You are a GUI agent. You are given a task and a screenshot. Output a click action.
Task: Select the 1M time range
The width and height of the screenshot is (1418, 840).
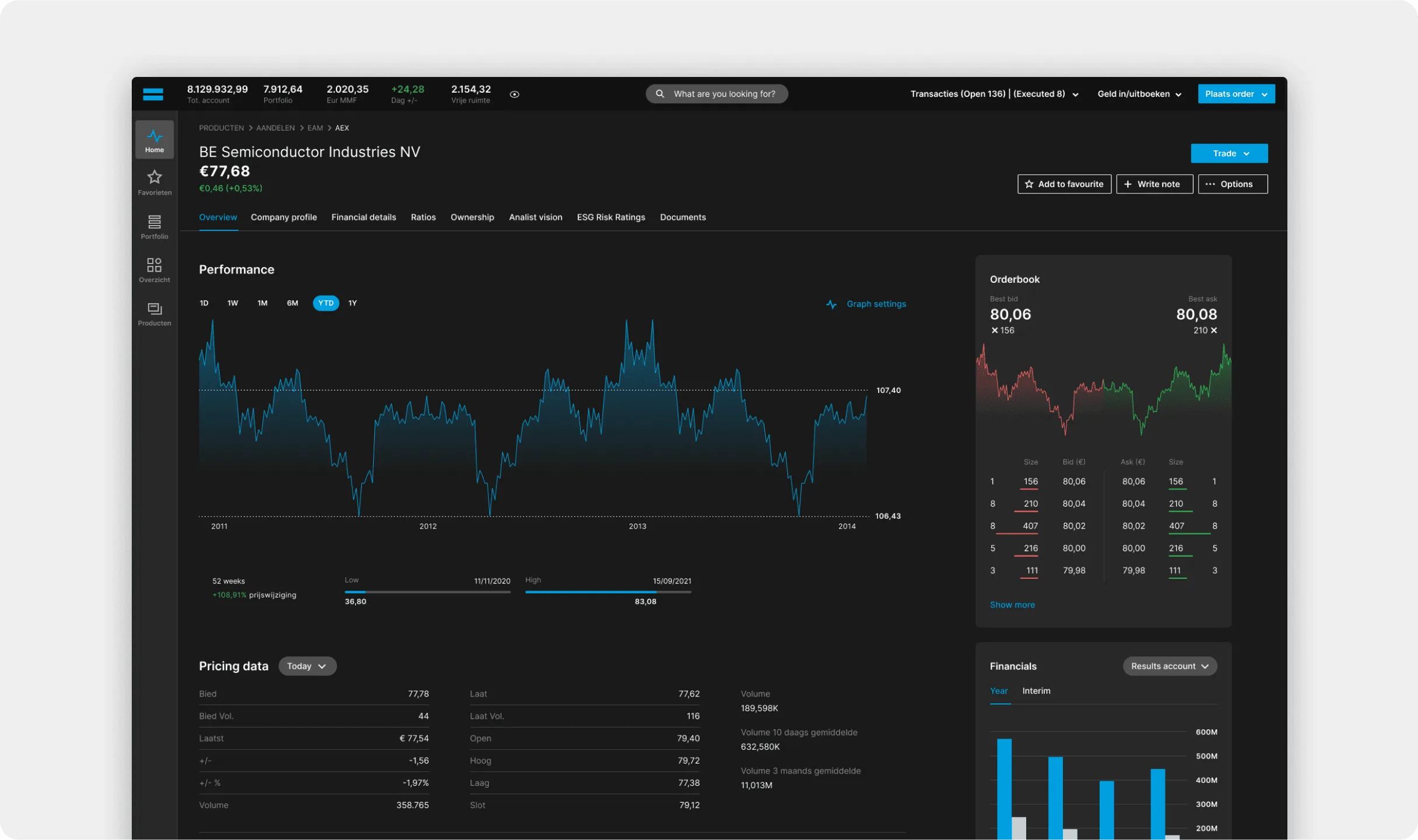click(262, 303)
